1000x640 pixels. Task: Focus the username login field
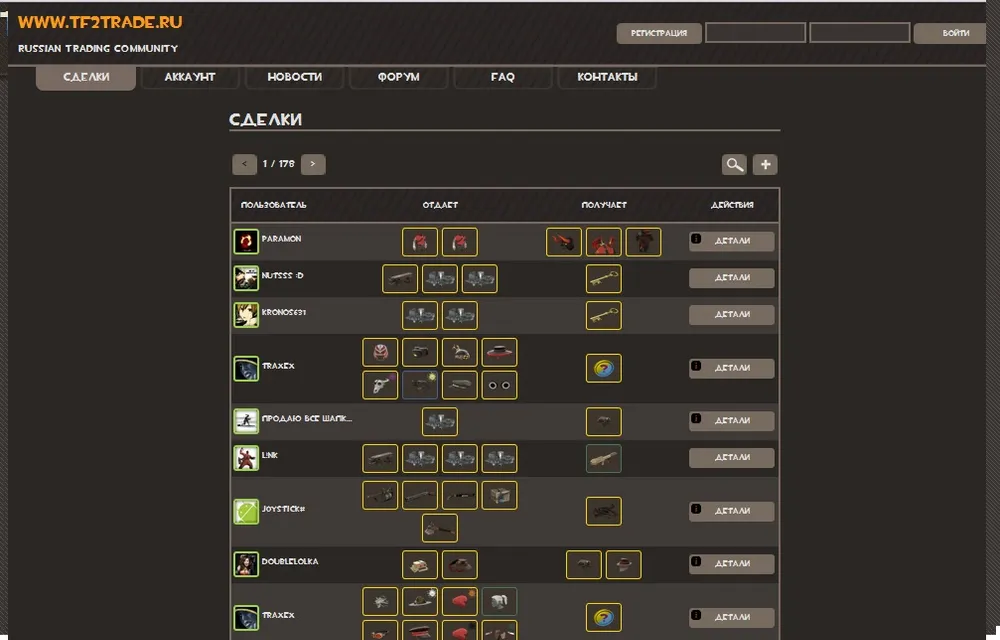755,33
